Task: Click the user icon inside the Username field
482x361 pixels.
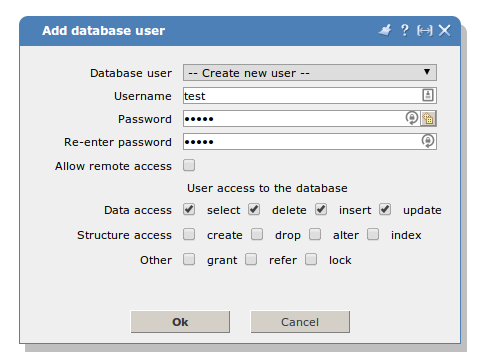Action: point(428,95)
